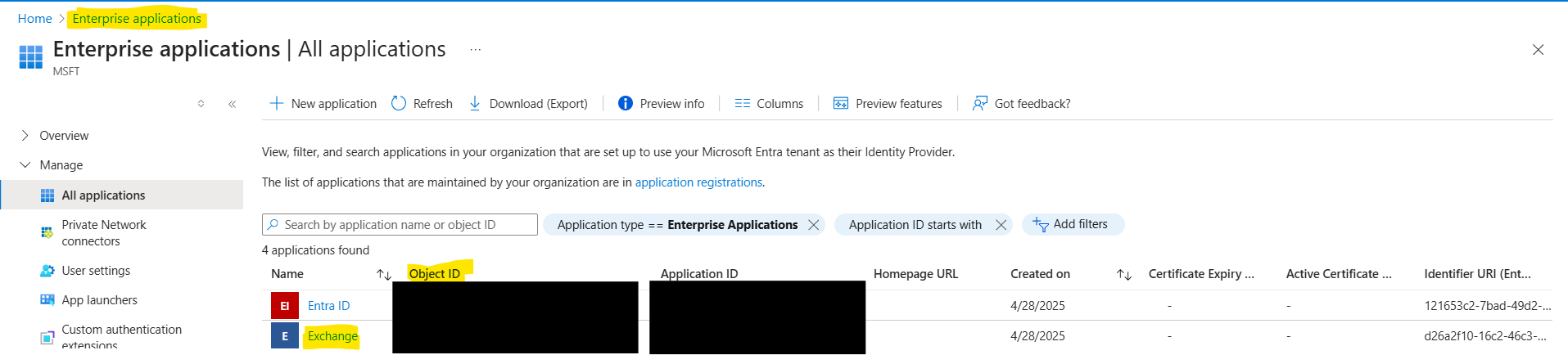The image size is (1568, 355).
Task: Sort the list by Name column
Action: pyautogui.click(x=383, y=275)
